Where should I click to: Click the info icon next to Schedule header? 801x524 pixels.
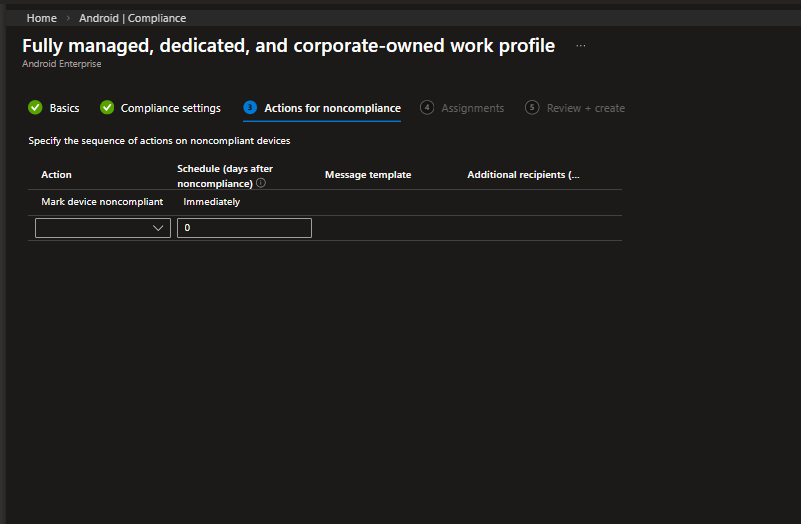(261, 184)
